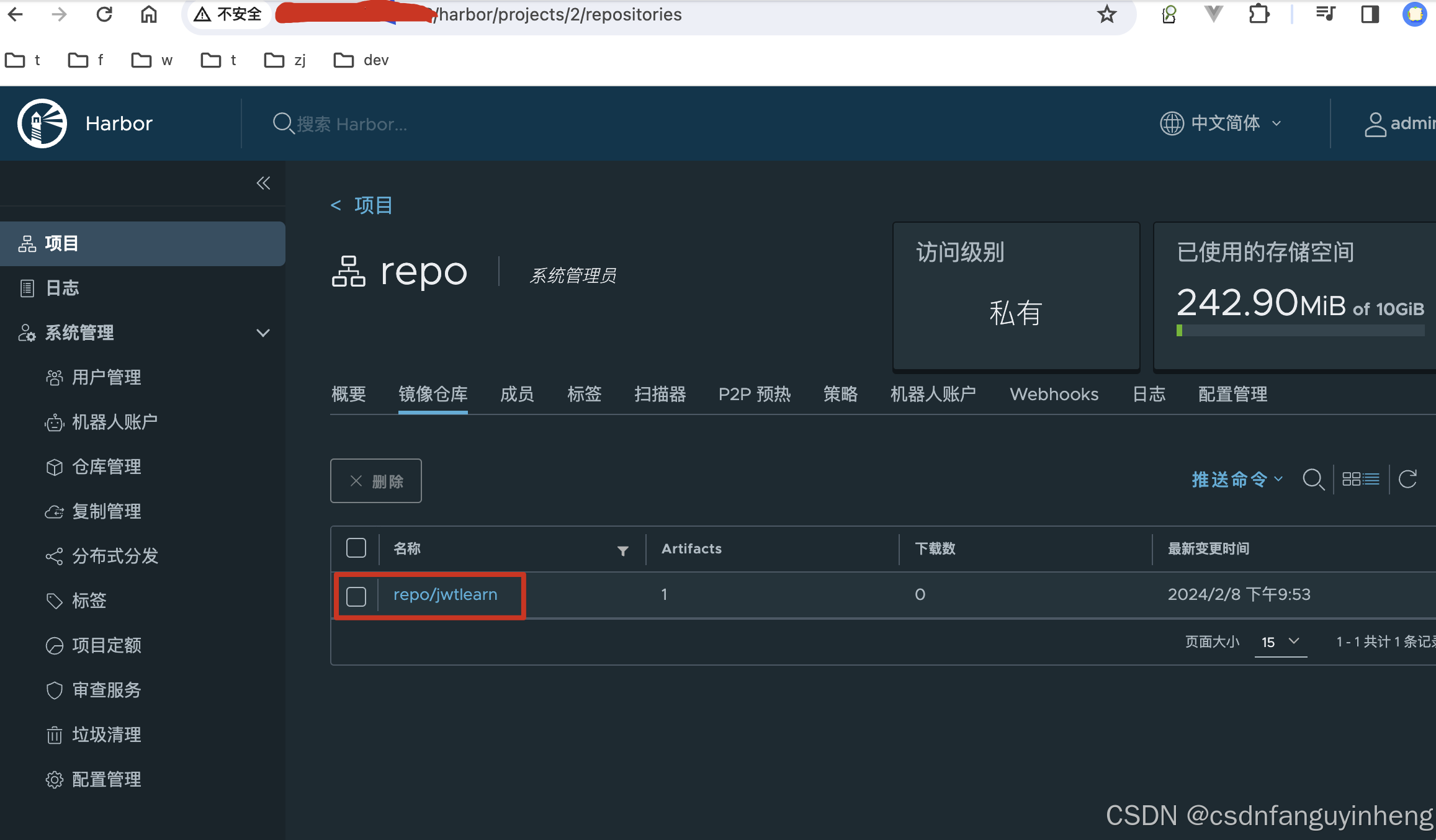This screenshot has width=1436, height=840.
Task: Bookmark this page with the star icon
Action: 1106,14
